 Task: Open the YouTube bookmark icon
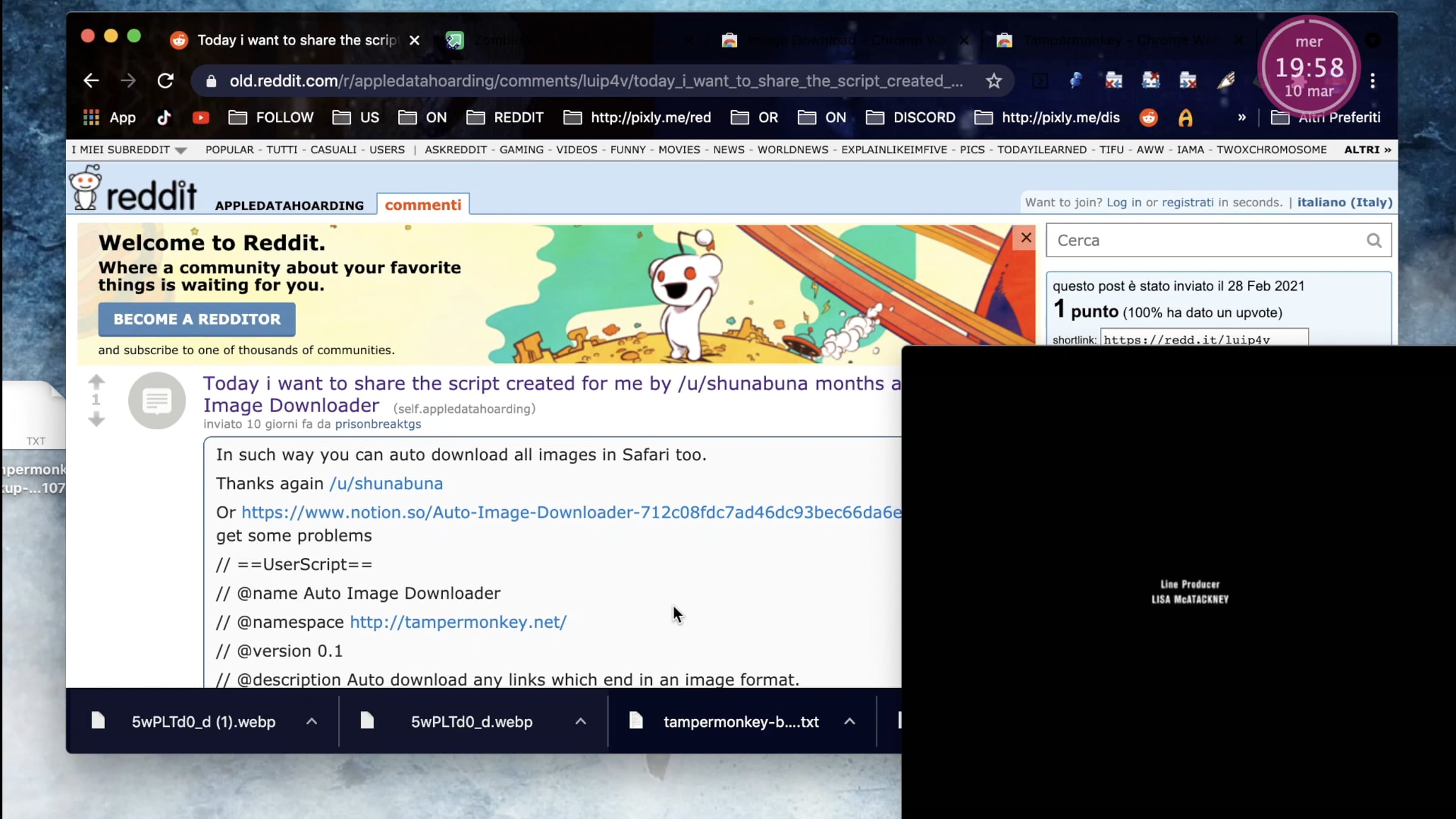pyautogui.click(x=201, y=118)
